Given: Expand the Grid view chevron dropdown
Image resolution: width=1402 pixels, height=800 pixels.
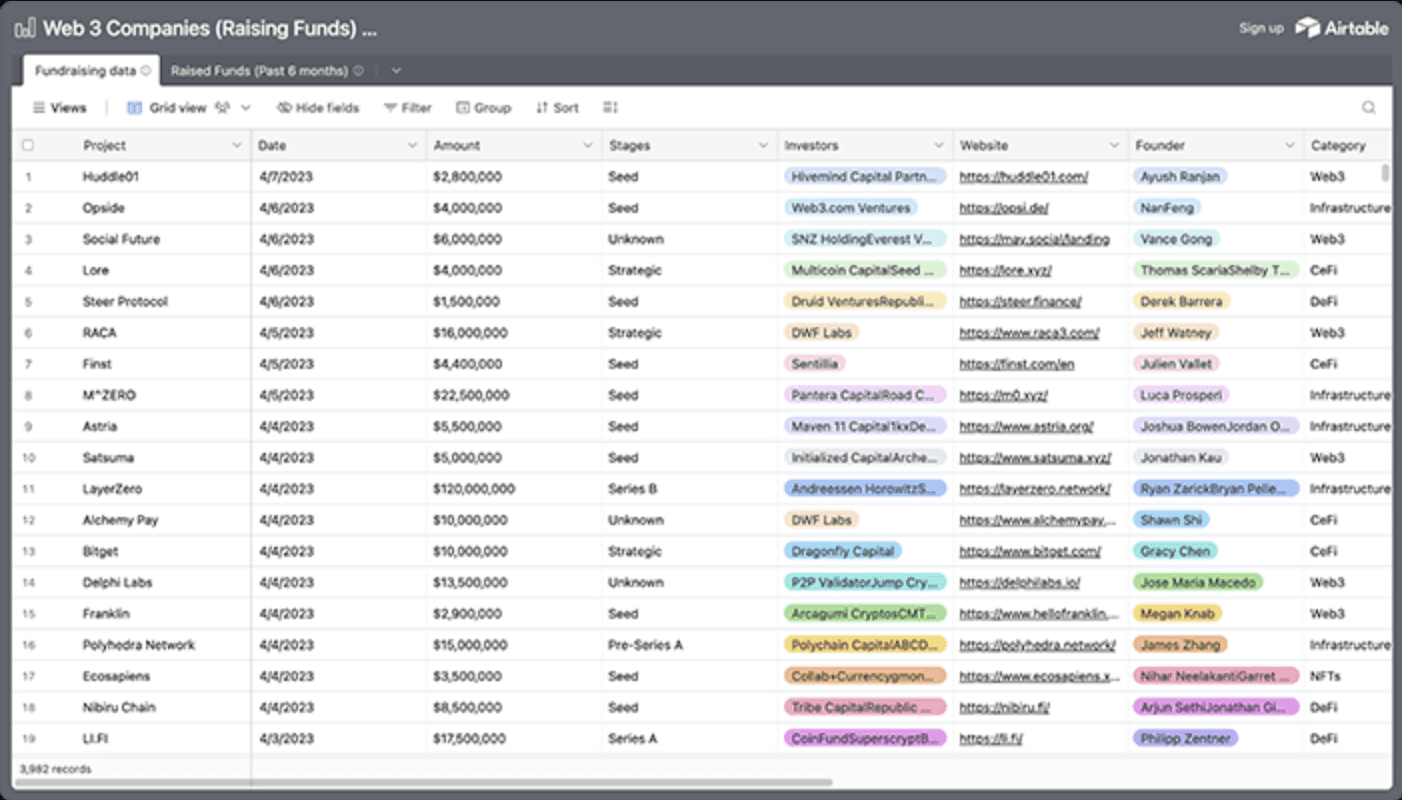Looking at the screenshot, I should pos(246,108).
